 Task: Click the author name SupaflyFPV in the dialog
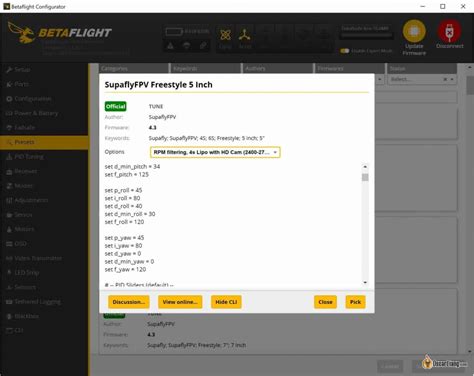[x=162, y=117]
